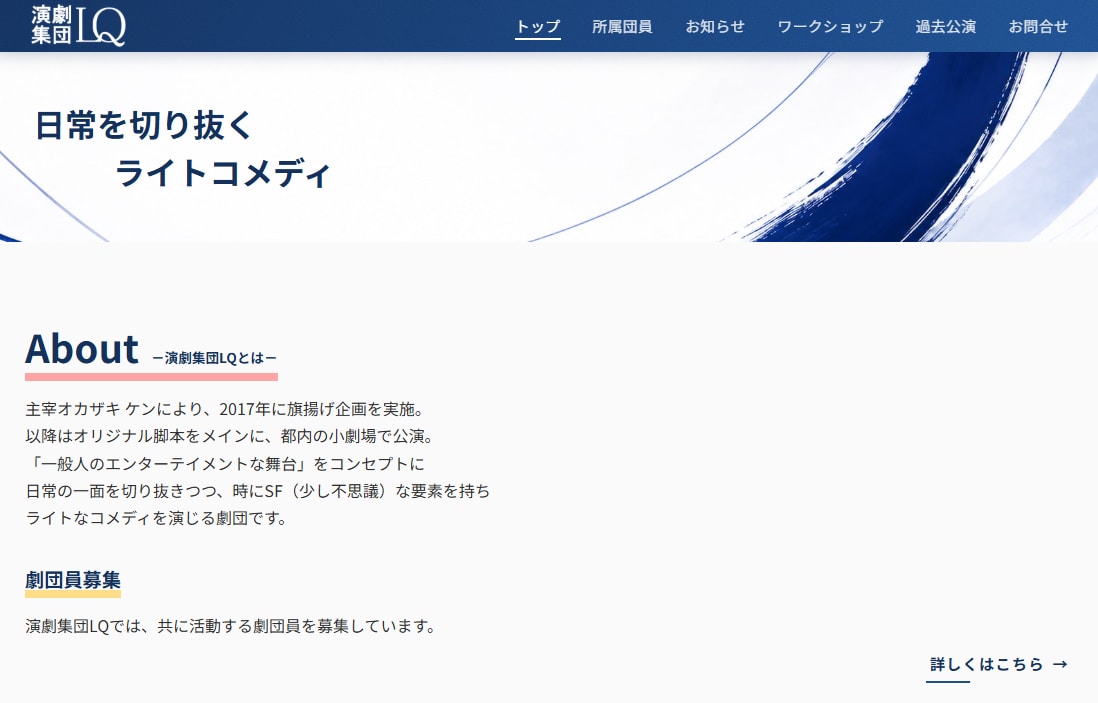This screenshot has height=703, width=1098.
Task: Click the hero headline 日常を切り抜く
Action: click(144, 125)
